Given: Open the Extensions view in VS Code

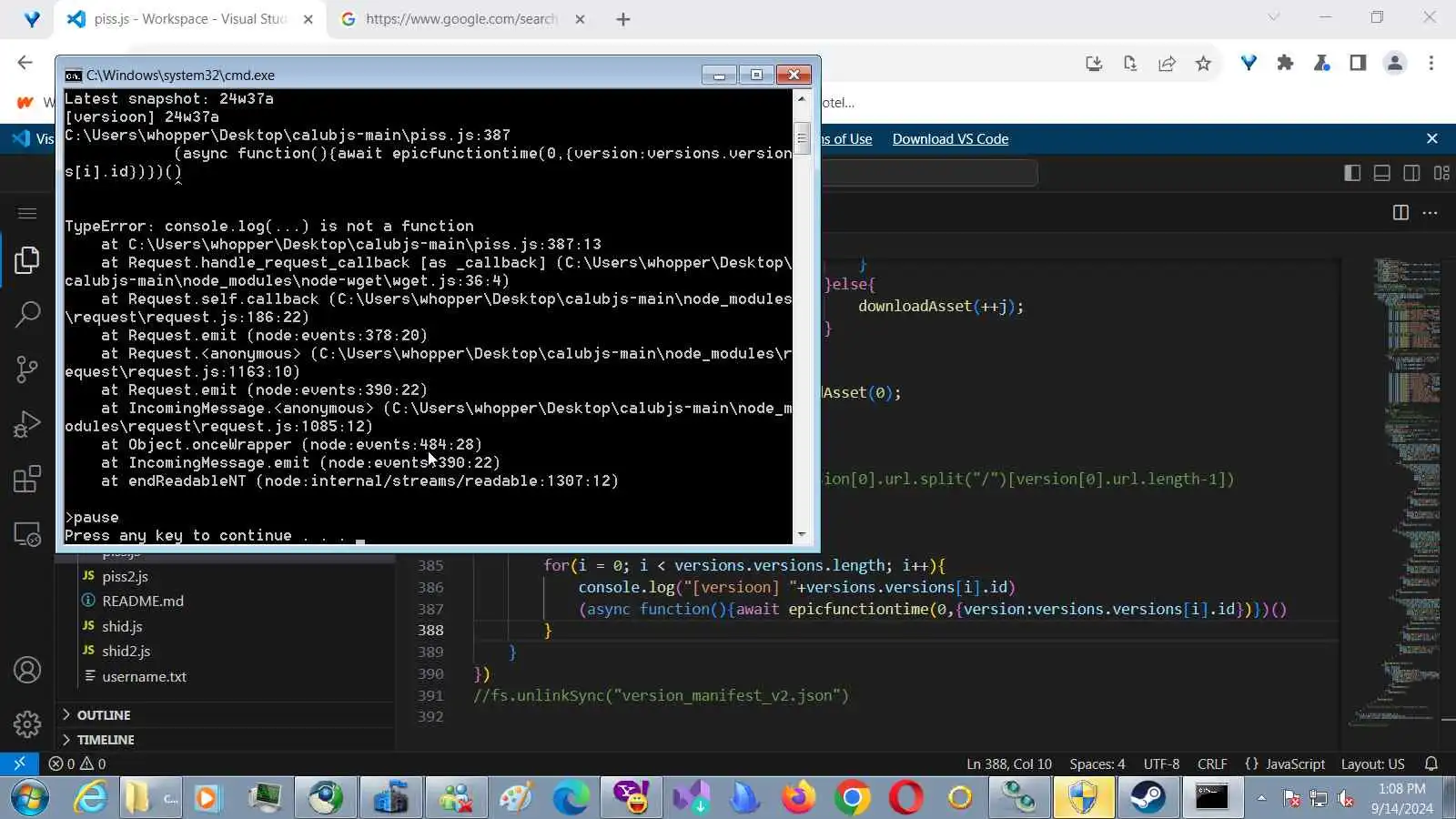Looking at the screenshot, I should (x=27, y=479).
